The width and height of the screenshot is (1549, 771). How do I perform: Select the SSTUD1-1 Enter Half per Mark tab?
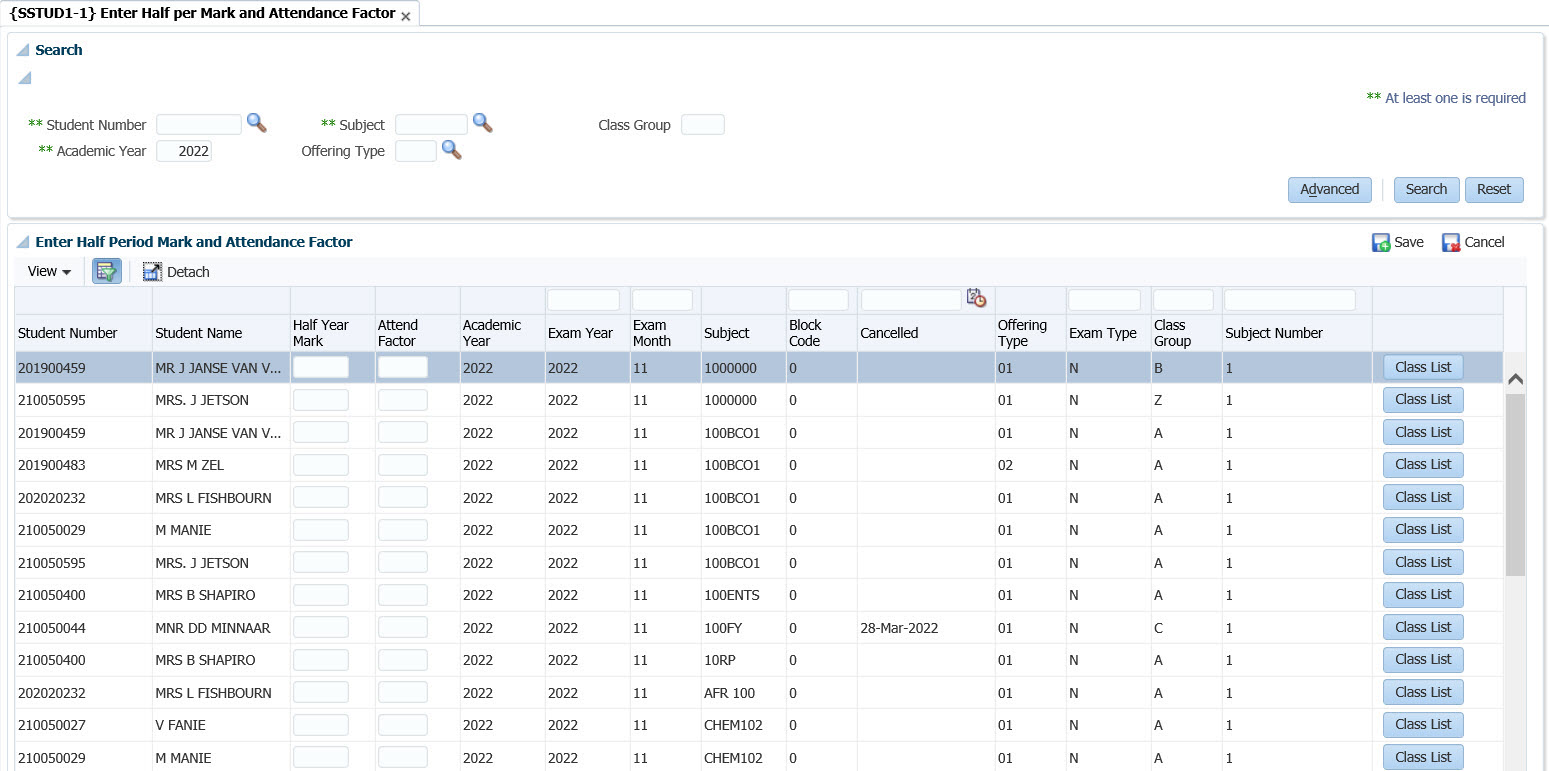(201, 14)
